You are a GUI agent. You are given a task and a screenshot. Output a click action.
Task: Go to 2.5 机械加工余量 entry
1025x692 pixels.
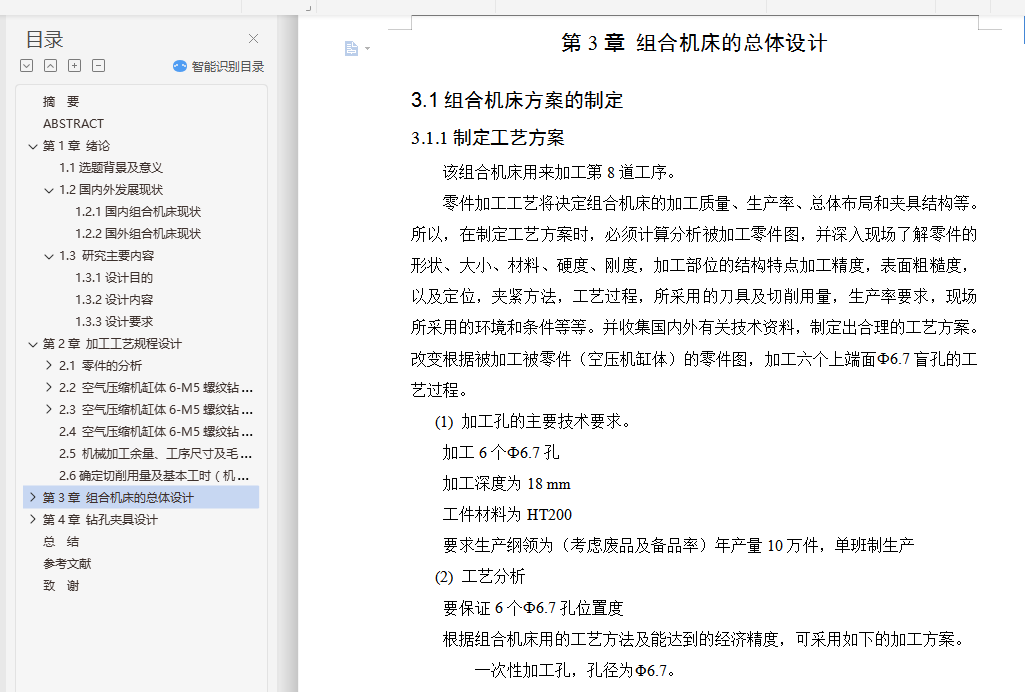156,453
